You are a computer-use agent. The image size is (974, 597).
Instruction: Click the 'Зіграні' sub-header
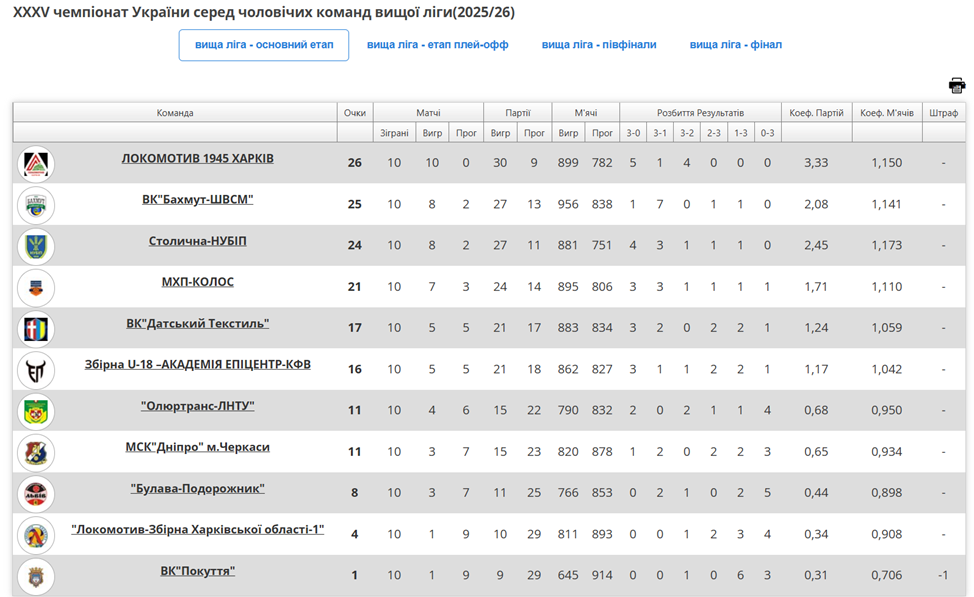[394, 132]
